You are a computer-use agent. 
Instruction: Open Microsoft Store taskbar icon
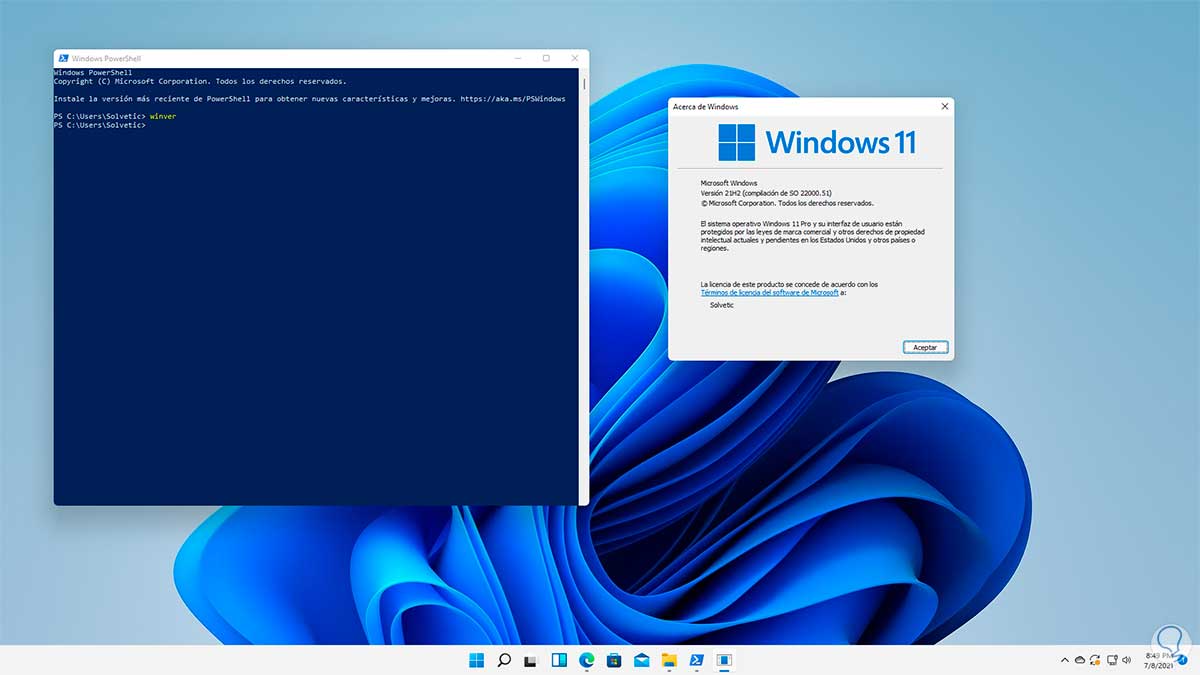tap(614, 660)
